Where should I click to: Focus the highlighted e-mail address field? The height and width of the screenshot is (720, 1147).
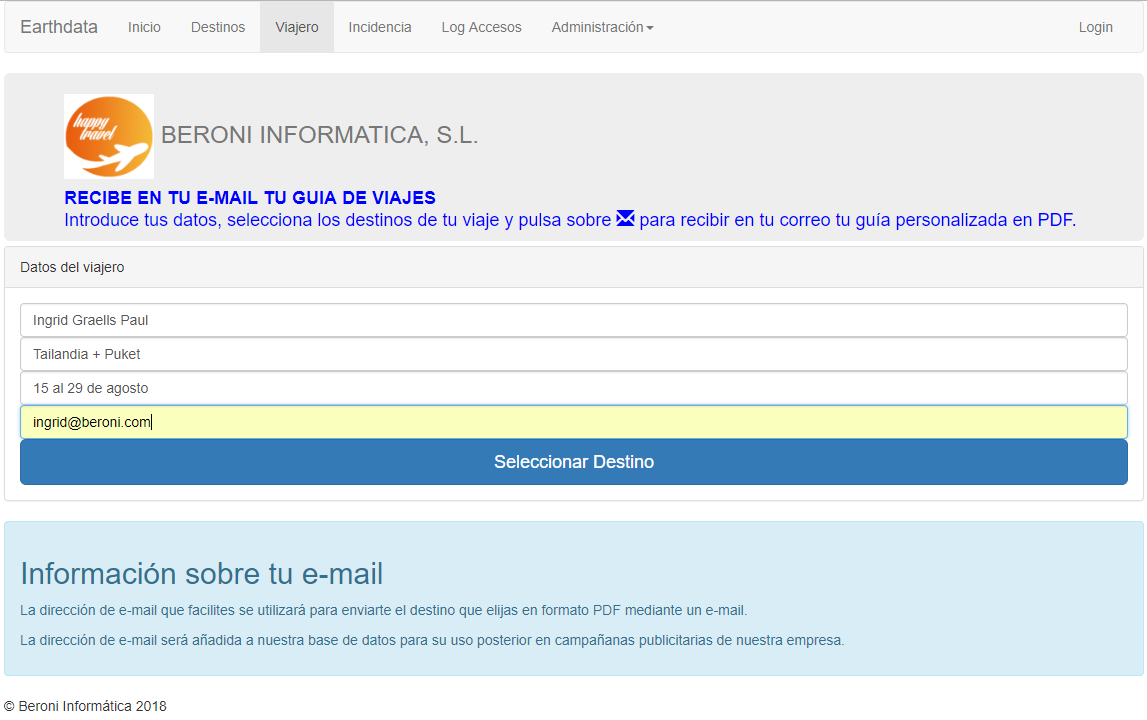(573, 421)
